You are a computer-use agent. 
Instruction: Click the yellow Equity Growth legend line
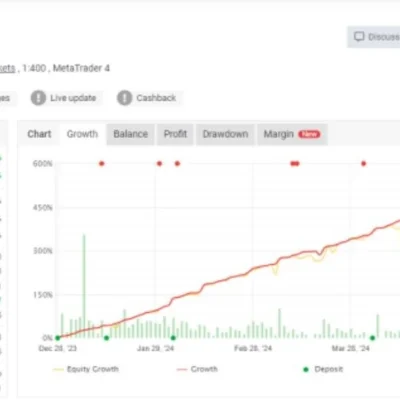coord(58,369)
